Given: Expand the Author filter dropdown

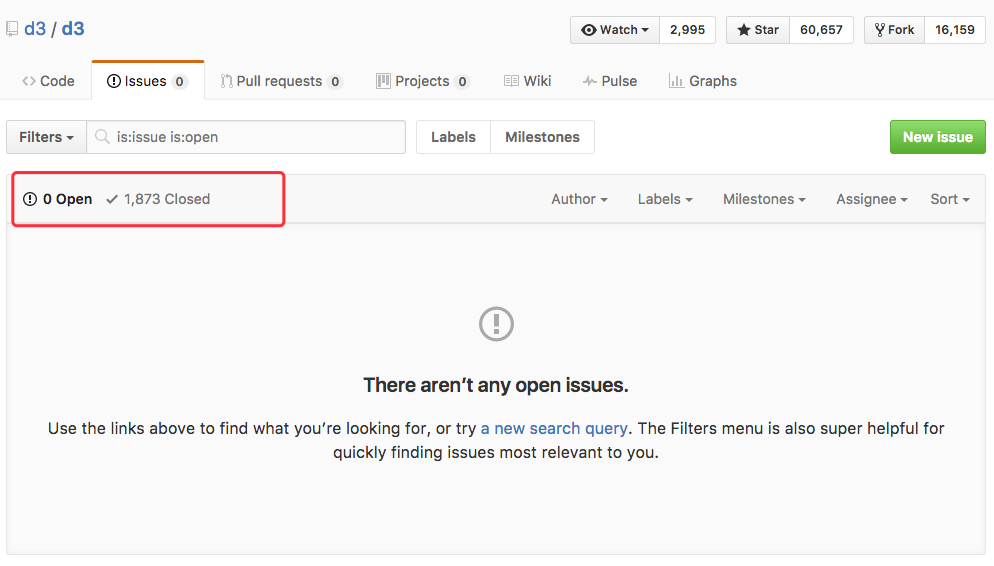Looking at the screenshot, I should (x=579, y=199).
